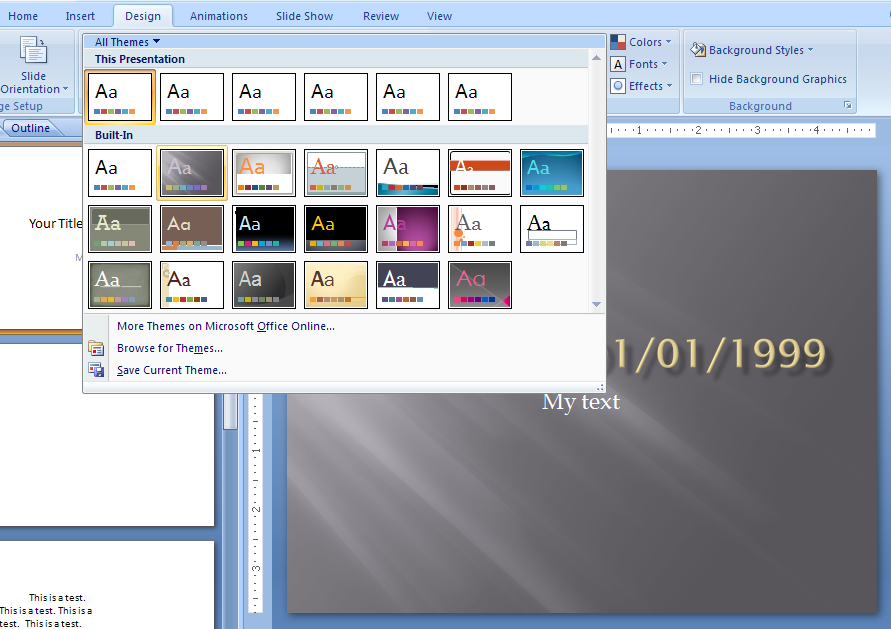Apply the cream yellow Solstice theme
Viewport: 891px width, 629px height.
(336, 285)
